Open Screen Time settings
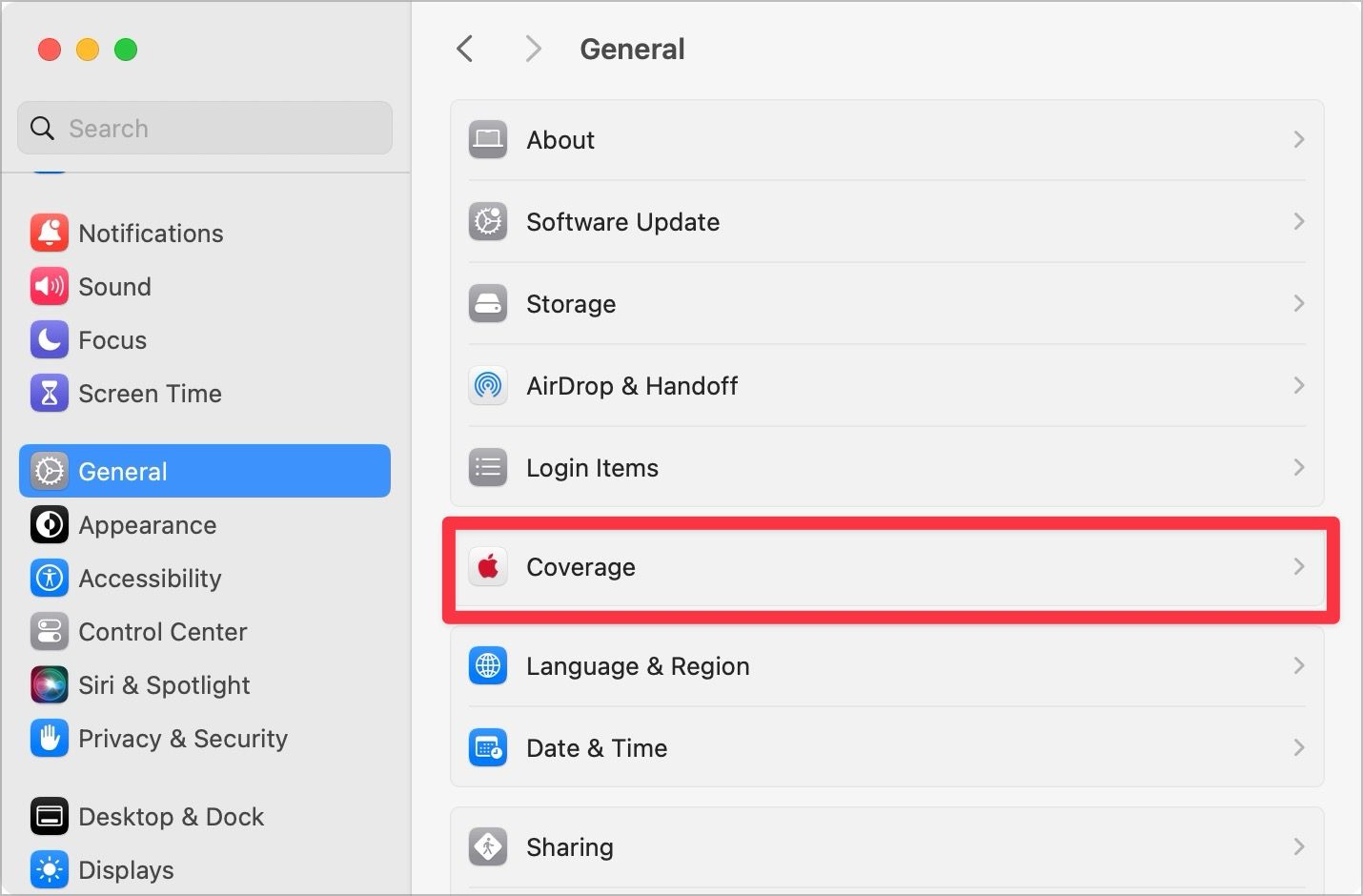 pyautogui.click(x=150, y=393)
